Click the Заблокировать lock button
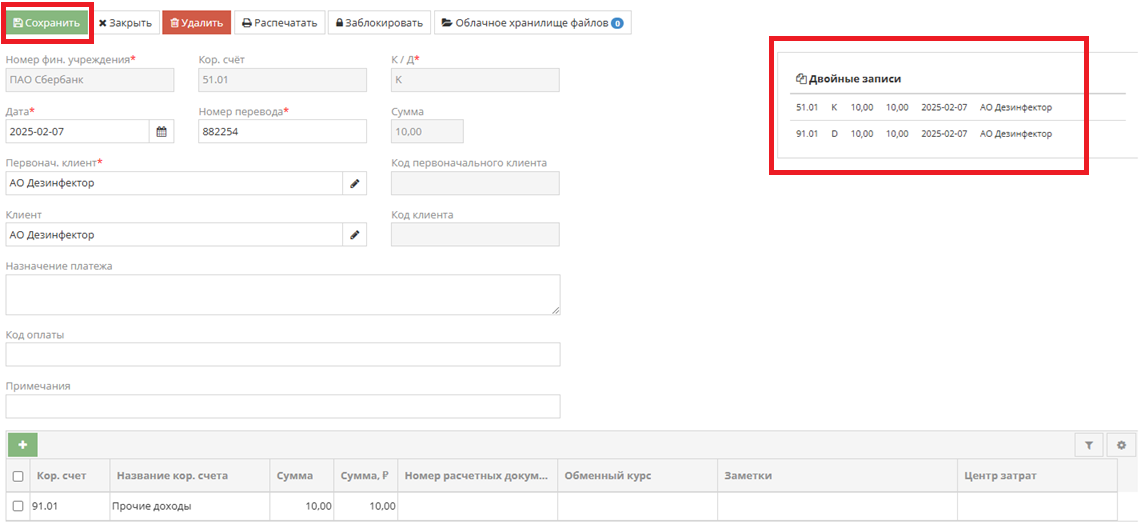This screenshot has height=524, width=1141. pos(379,23)
